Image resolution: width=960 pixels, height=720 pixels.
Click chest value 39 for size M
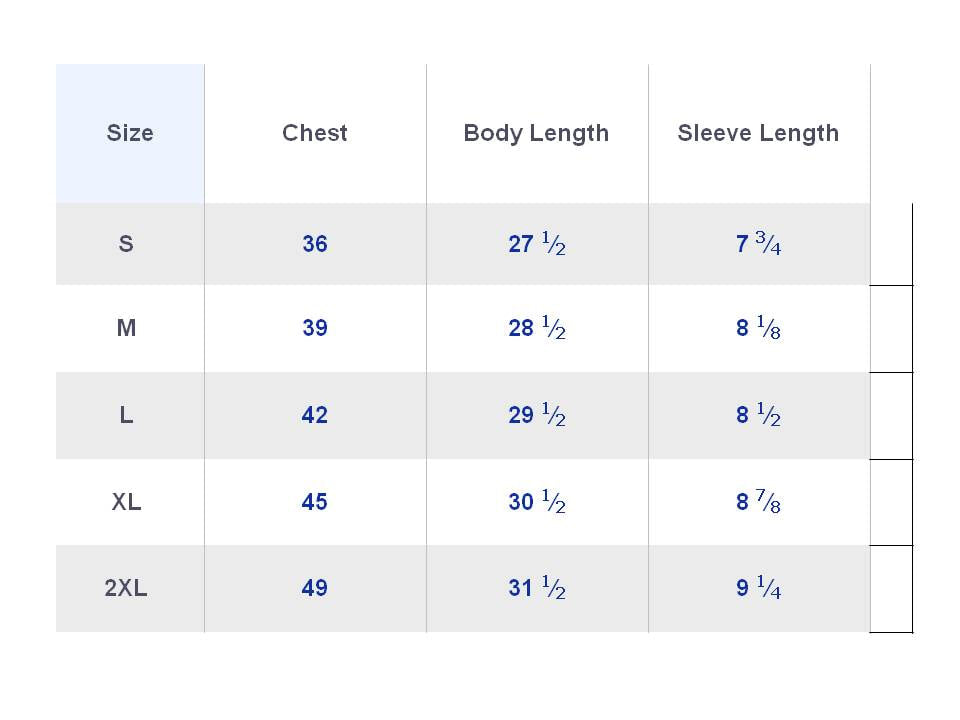point(315,328)
